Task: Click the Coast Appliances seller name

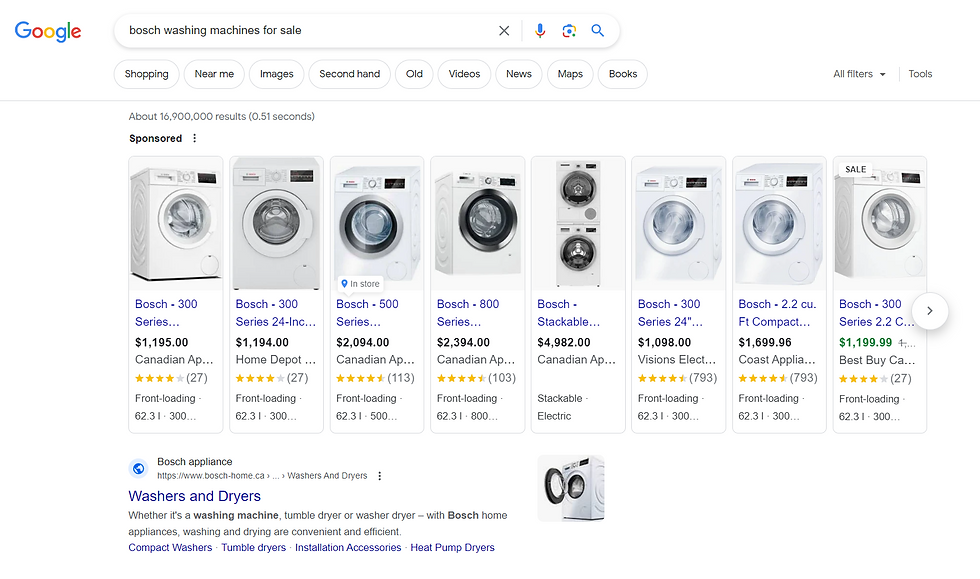Action: (x=777, y=360)
